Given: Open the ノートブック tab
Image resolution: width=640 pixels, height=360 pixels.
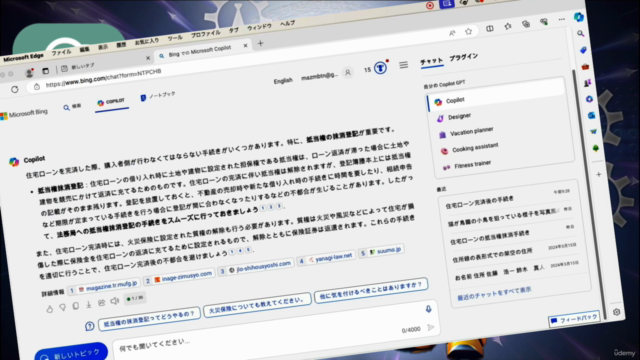Looking at the screenshot, I should point(158,96).
